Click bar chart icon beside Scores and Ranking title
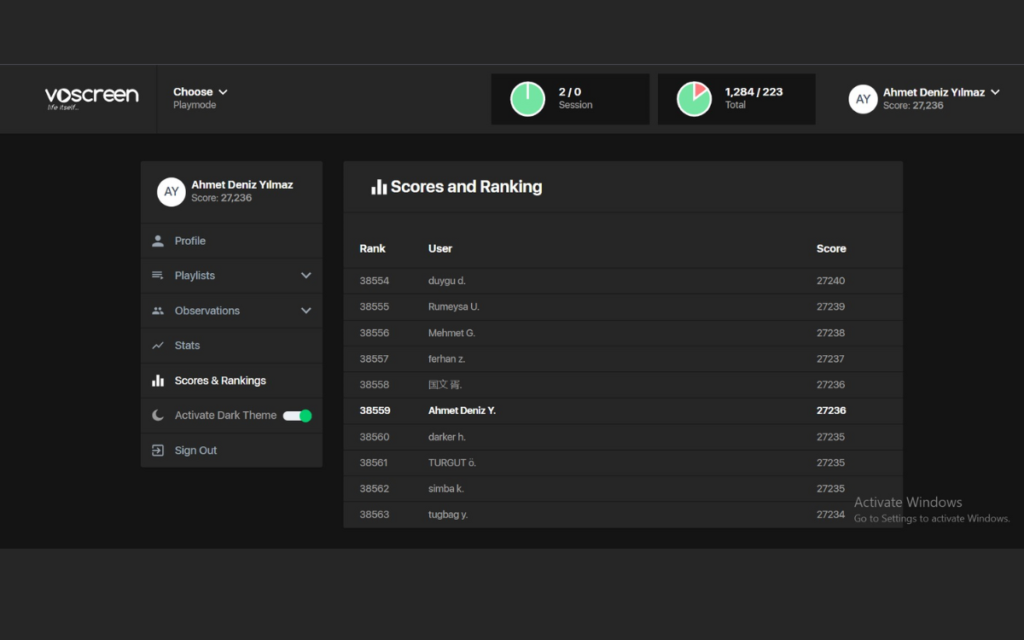 [x=379, y=187]
